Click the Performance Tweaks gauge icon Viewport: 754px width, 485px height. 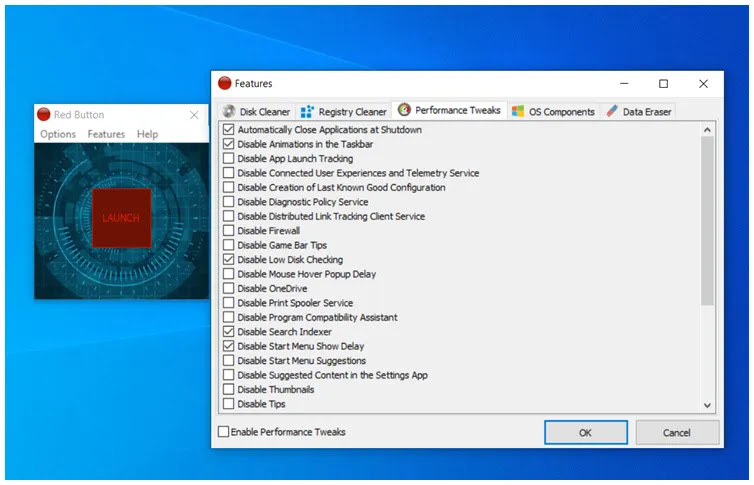click(x=404, y=110)
